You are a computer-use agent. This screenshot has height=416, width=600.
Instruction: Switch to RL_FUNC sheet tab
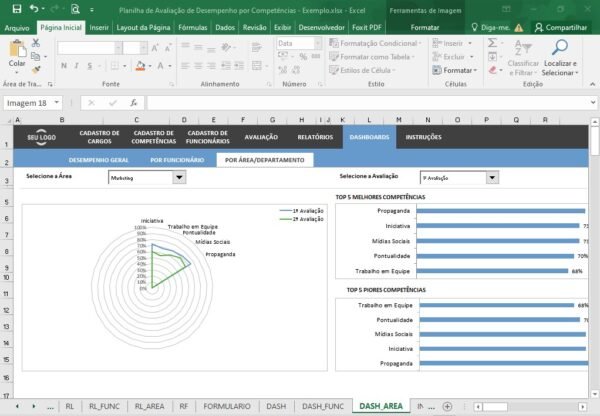(x=104, y=406)
